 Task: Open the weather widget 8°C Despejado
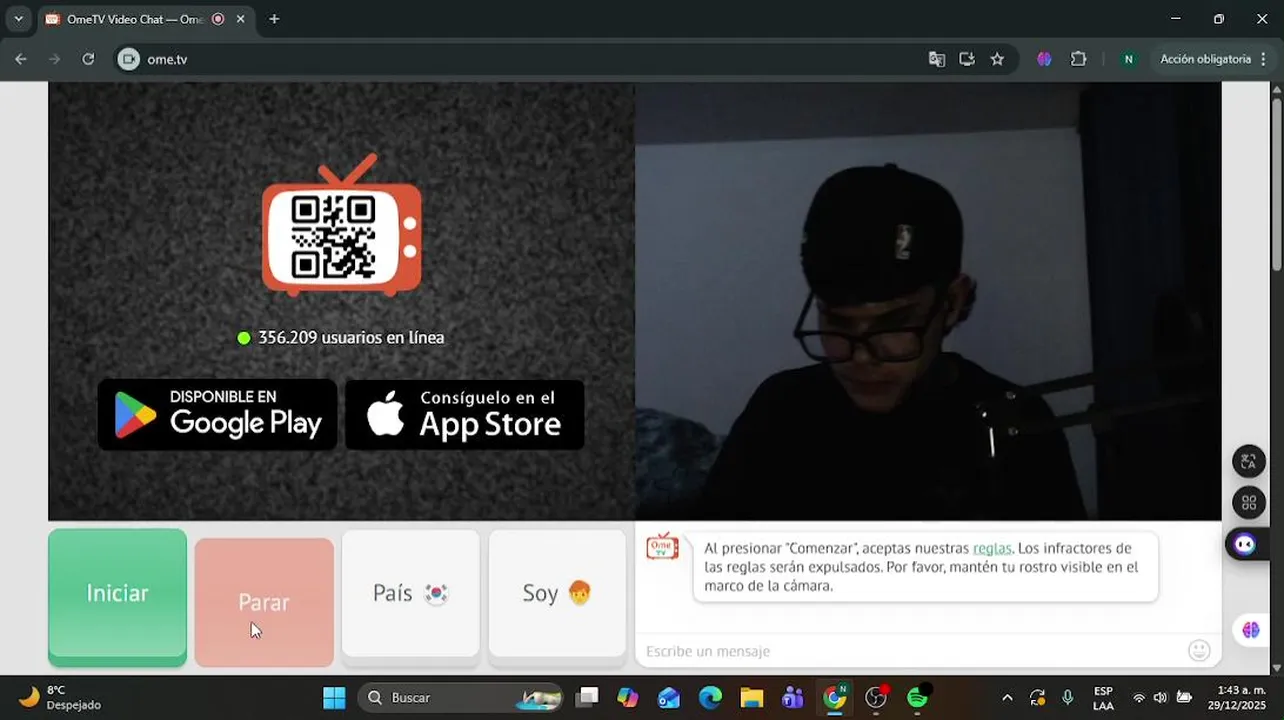[60, 697]
